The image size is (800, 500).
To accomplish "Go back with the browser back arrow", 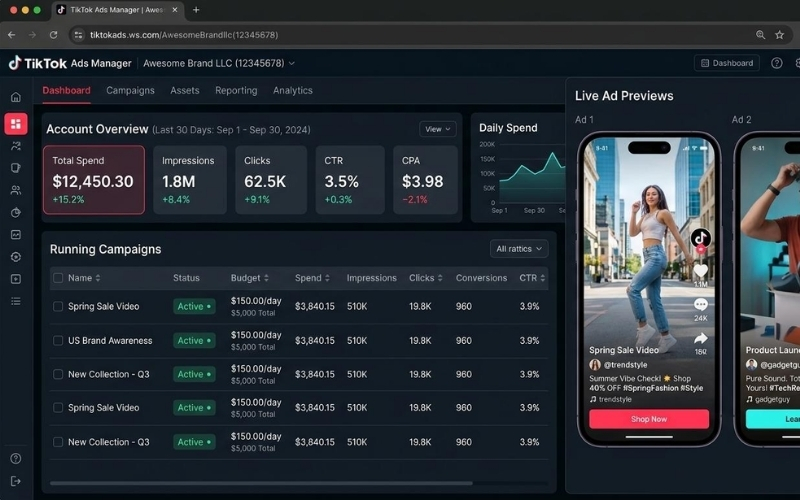I will point(11,35).
